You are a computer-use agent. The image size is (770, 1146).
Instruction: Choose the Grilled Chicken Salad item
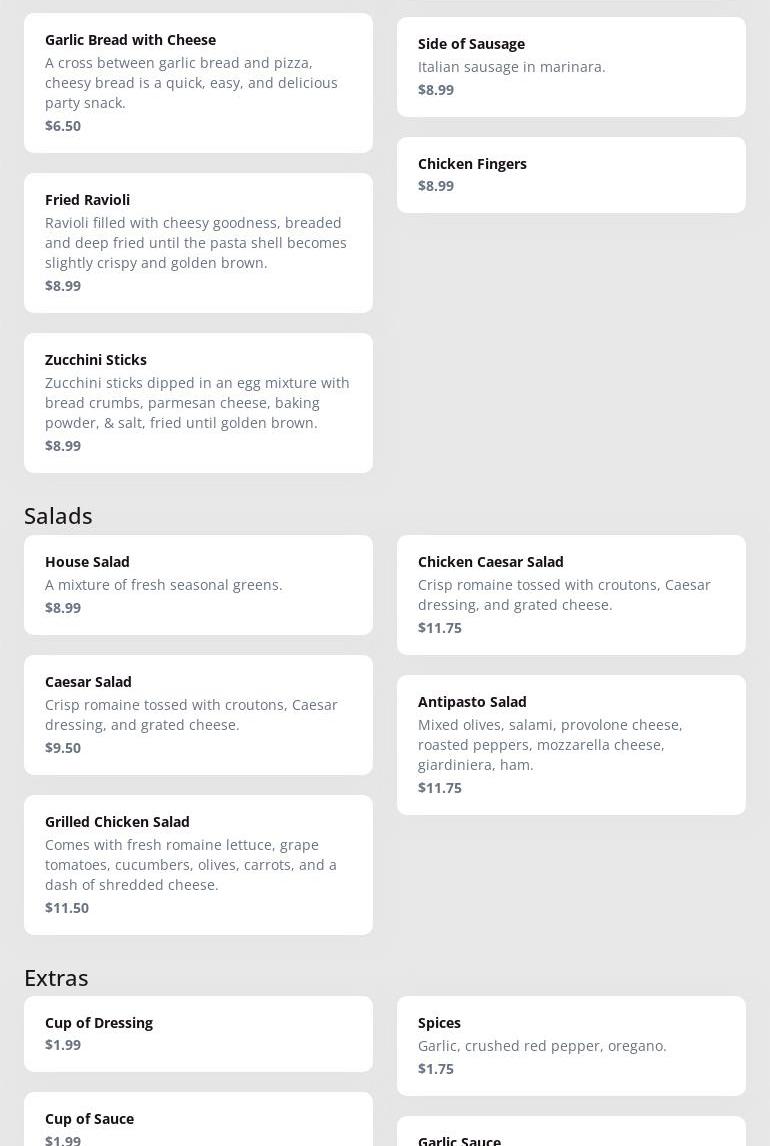click(198, 865)
